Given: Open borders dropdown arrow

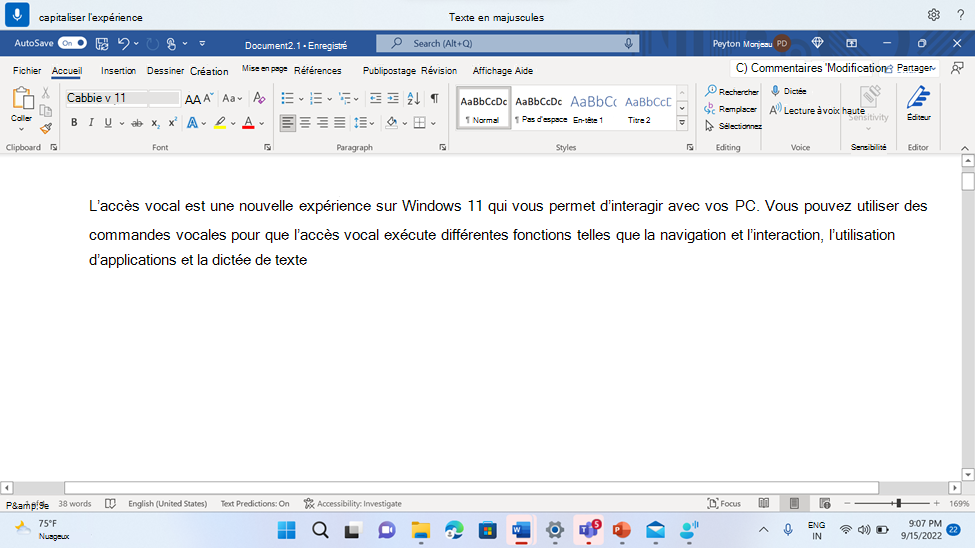Looking at the screenshot, I should pos(433,123).
